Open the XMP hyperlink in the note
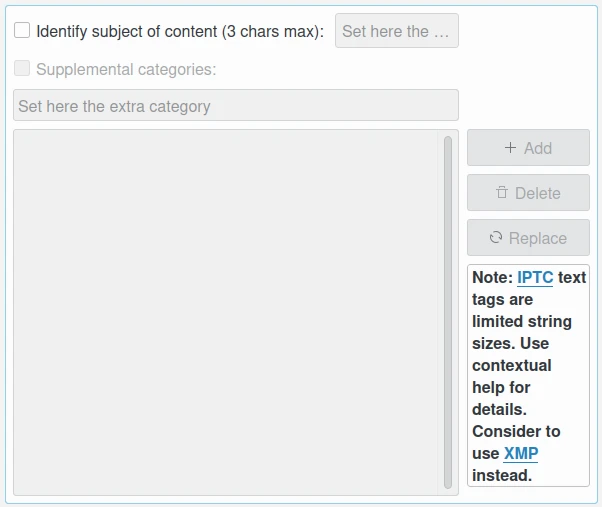 click(521, 454)
